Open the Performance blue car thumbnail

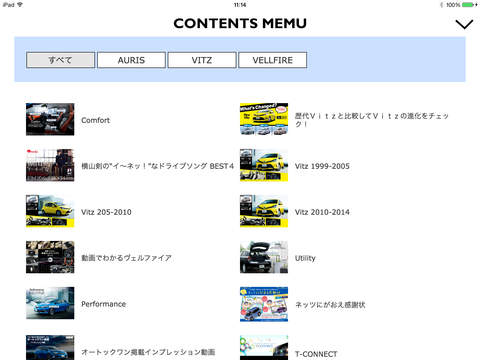coord(50,303)
